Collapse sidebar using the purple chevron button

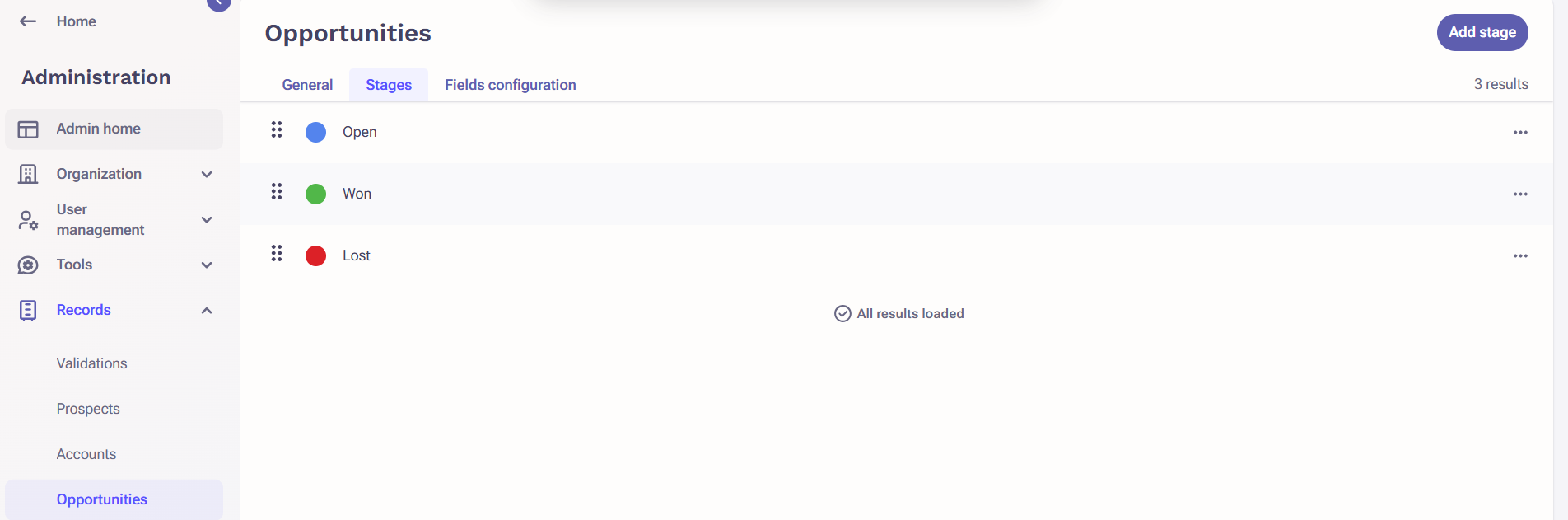[219, 4]
